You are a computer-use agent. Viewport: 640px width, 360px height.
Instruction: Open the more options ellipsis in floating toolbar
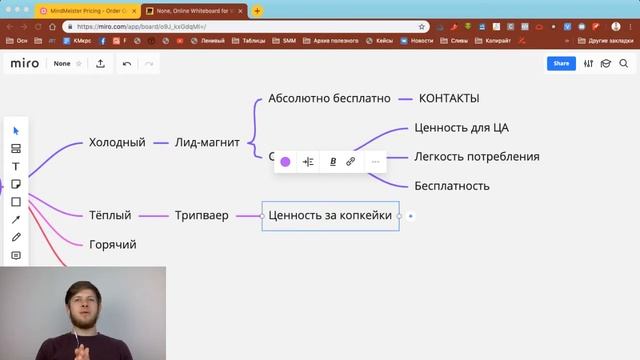tap(376, 162)
